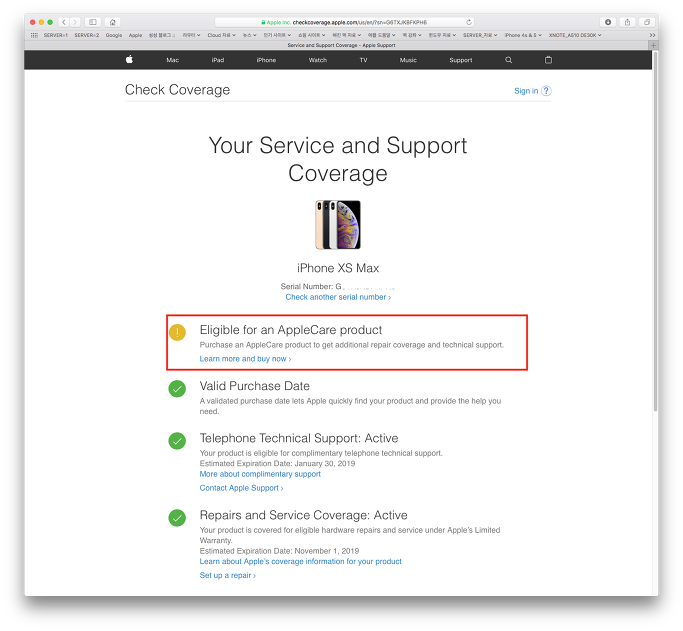Open the SERVER+1 bookmark
This screenshot has height=631, width=683.
(x=56, y=35)
